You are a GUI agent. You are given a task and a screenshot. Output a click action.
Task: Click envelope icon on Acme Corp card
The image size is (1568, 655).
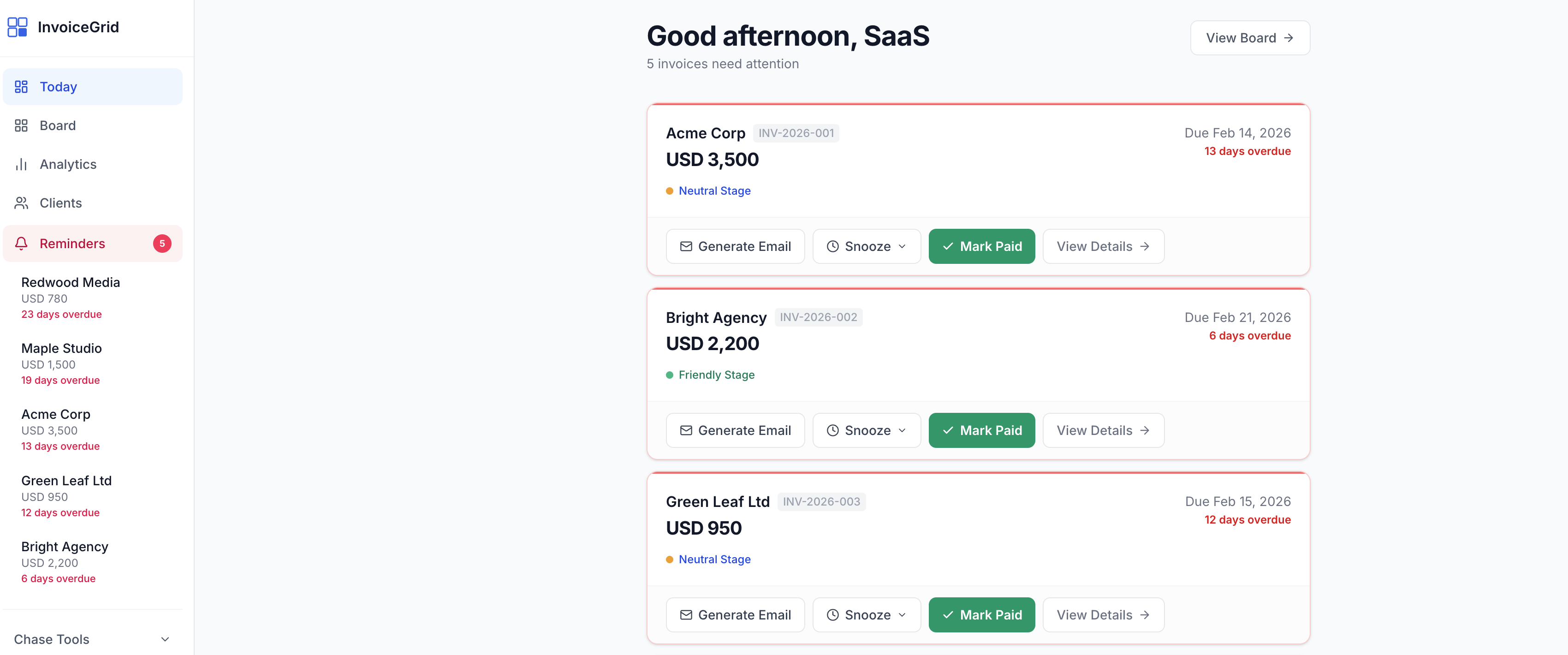coord(686,246)
